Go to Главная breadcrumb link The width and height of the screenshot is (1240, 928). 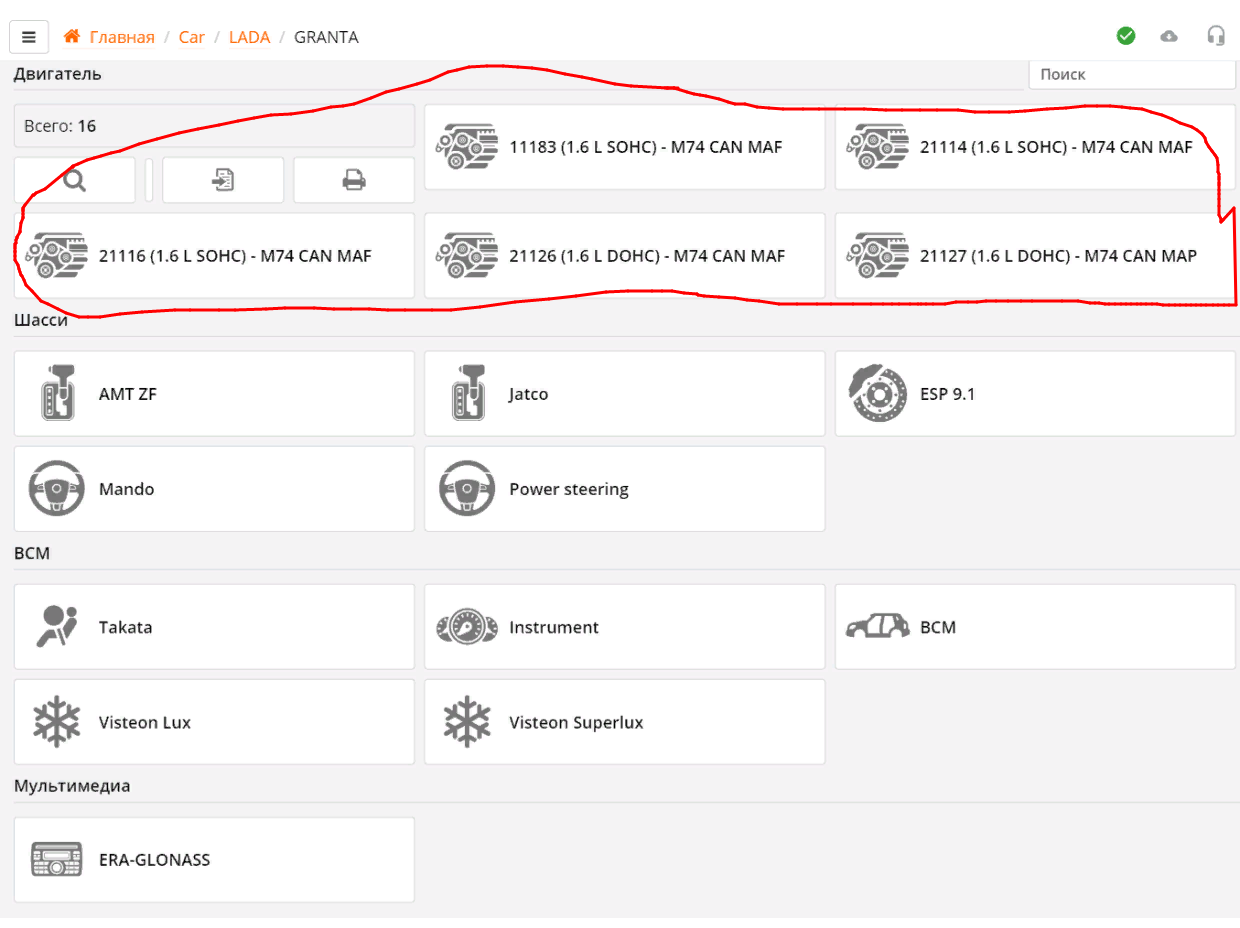coord(122,37)
